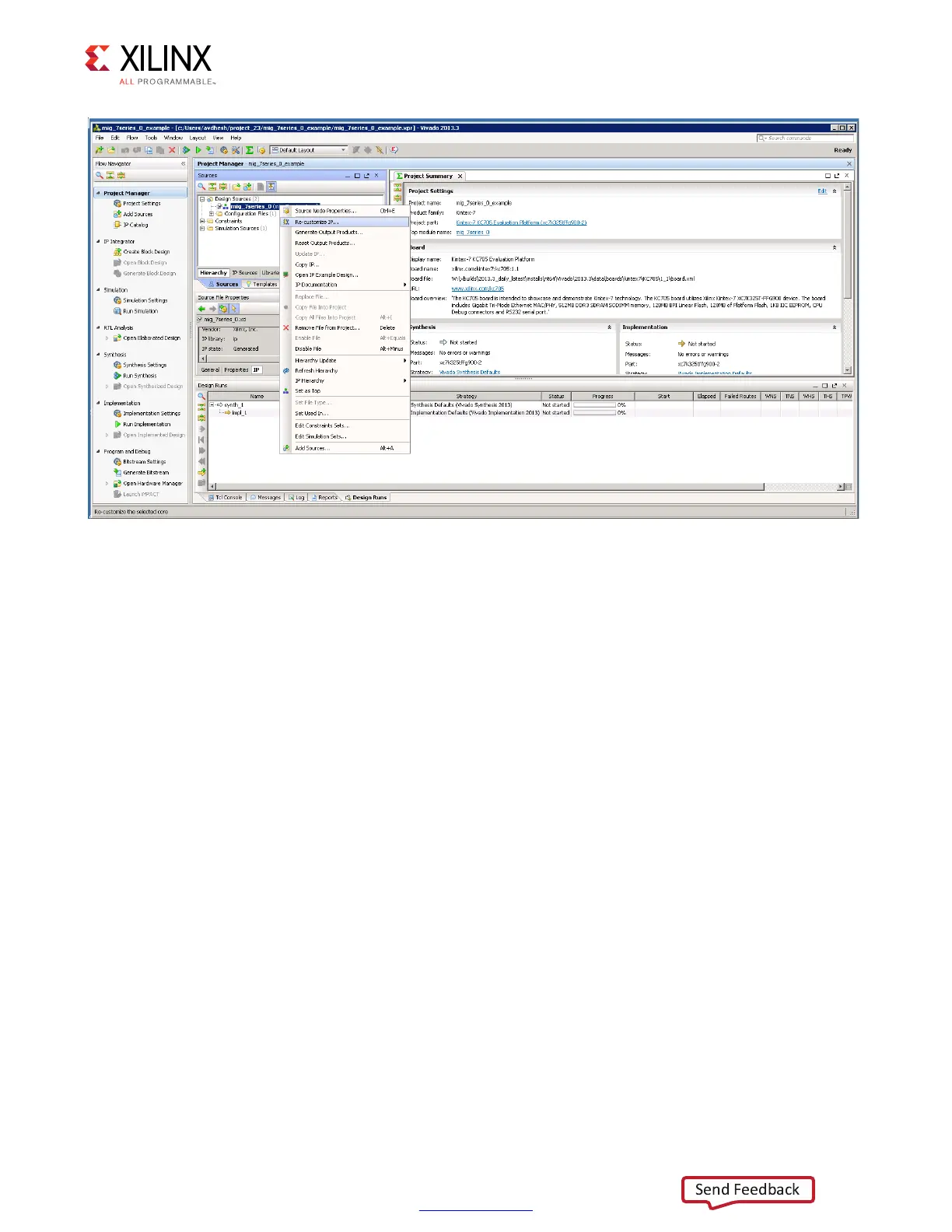Click the Project Summary vertical scrollbar
Screen dimensions: 952x1232
point(847,280)
